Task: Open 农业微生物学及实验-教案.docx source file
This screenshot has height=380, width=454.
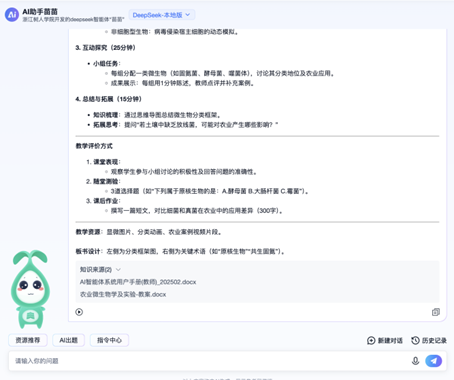Action: point(123,294)
